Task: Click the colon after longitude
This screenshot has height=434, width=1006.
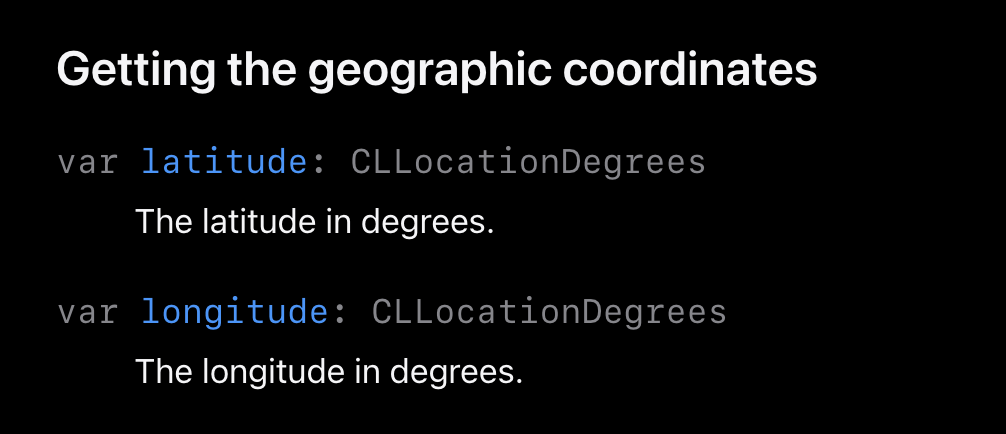Action: coord(339,315)
